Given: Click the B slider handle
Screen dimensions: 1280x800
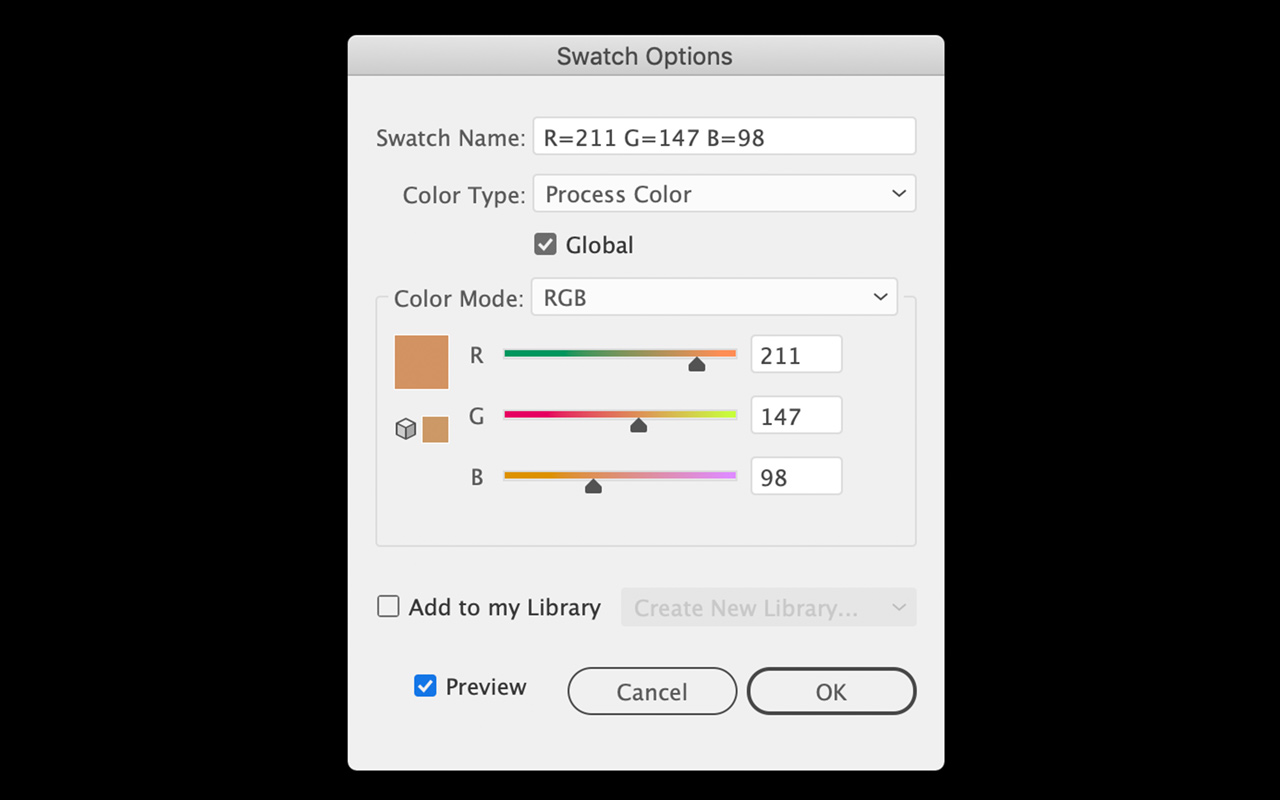Looking at the screenshot, I should pyautogui.click(x=593, y=487).
